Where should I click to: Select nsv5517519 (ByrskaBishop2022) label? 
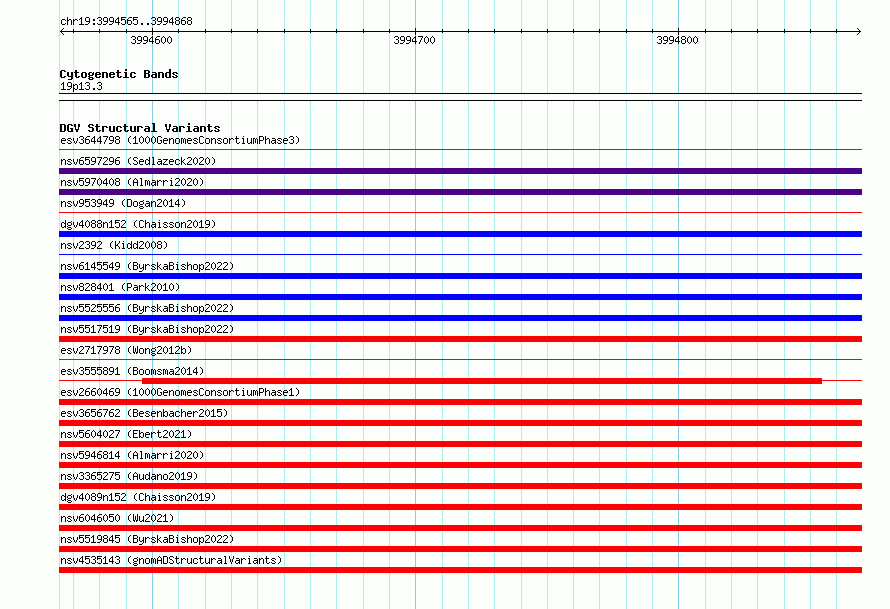coord(147,329)
